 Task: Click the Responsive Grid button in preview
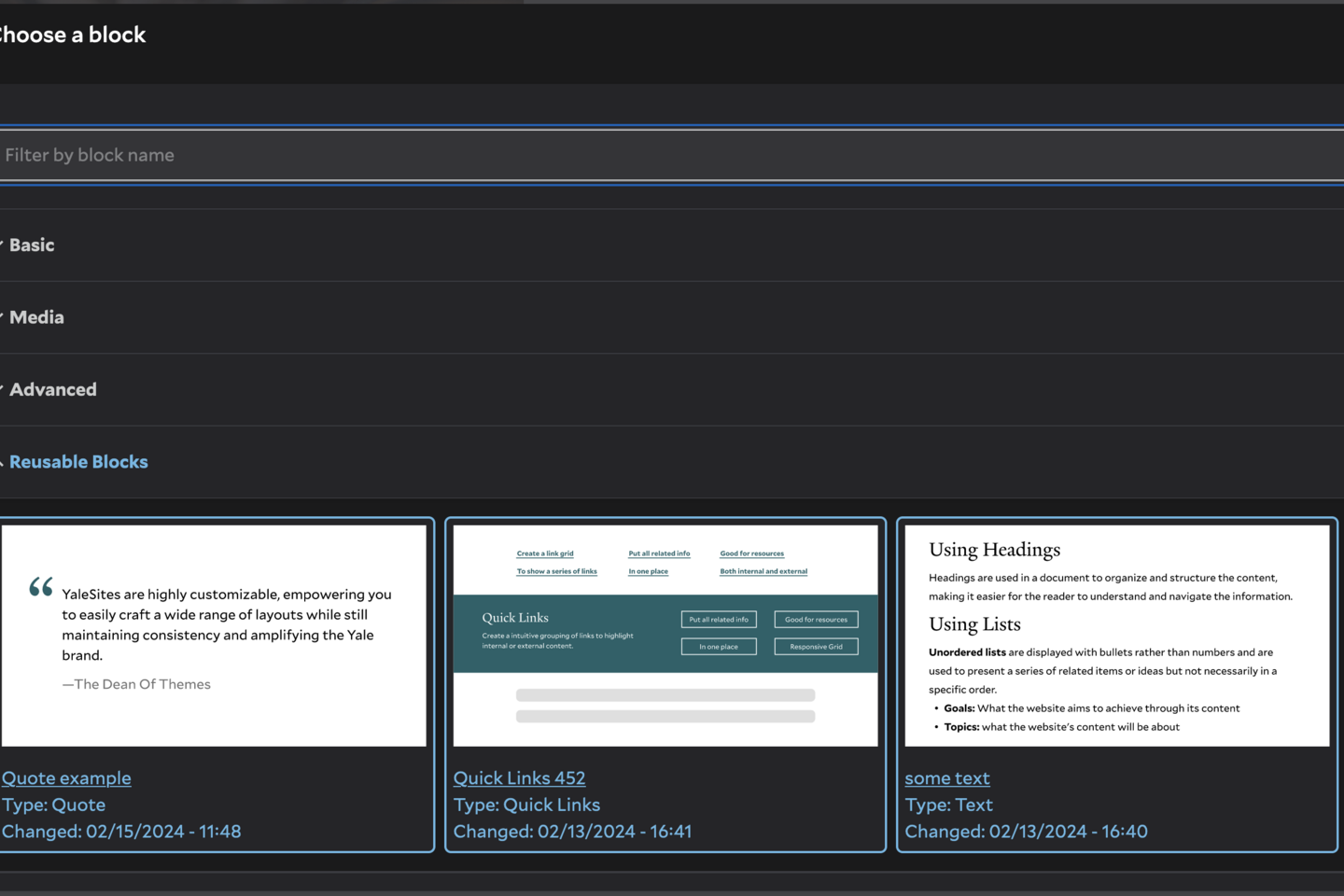coord(816,647)
